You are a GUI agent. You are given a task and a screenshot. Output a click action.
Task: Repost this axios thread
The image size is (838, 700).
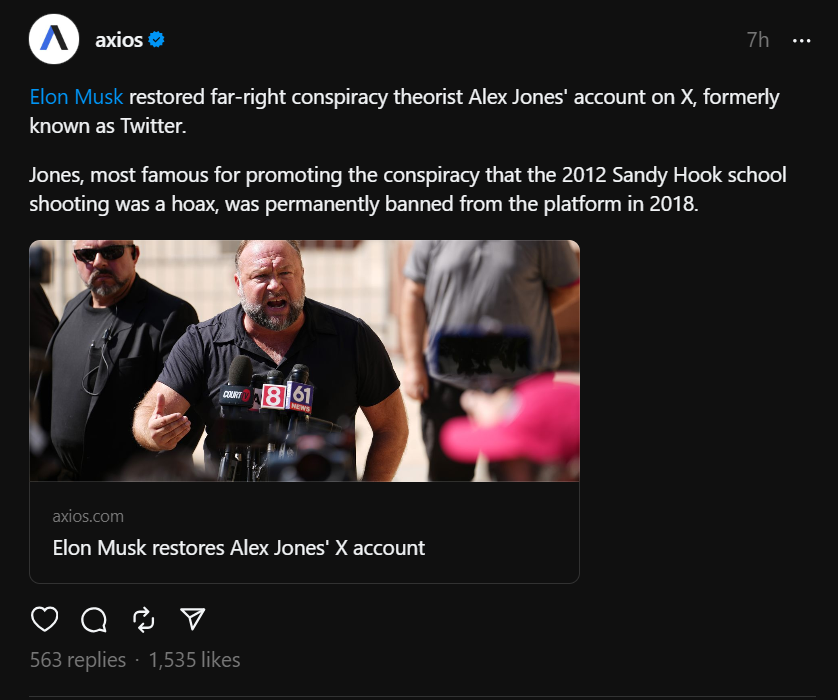(x=144, y=620)
